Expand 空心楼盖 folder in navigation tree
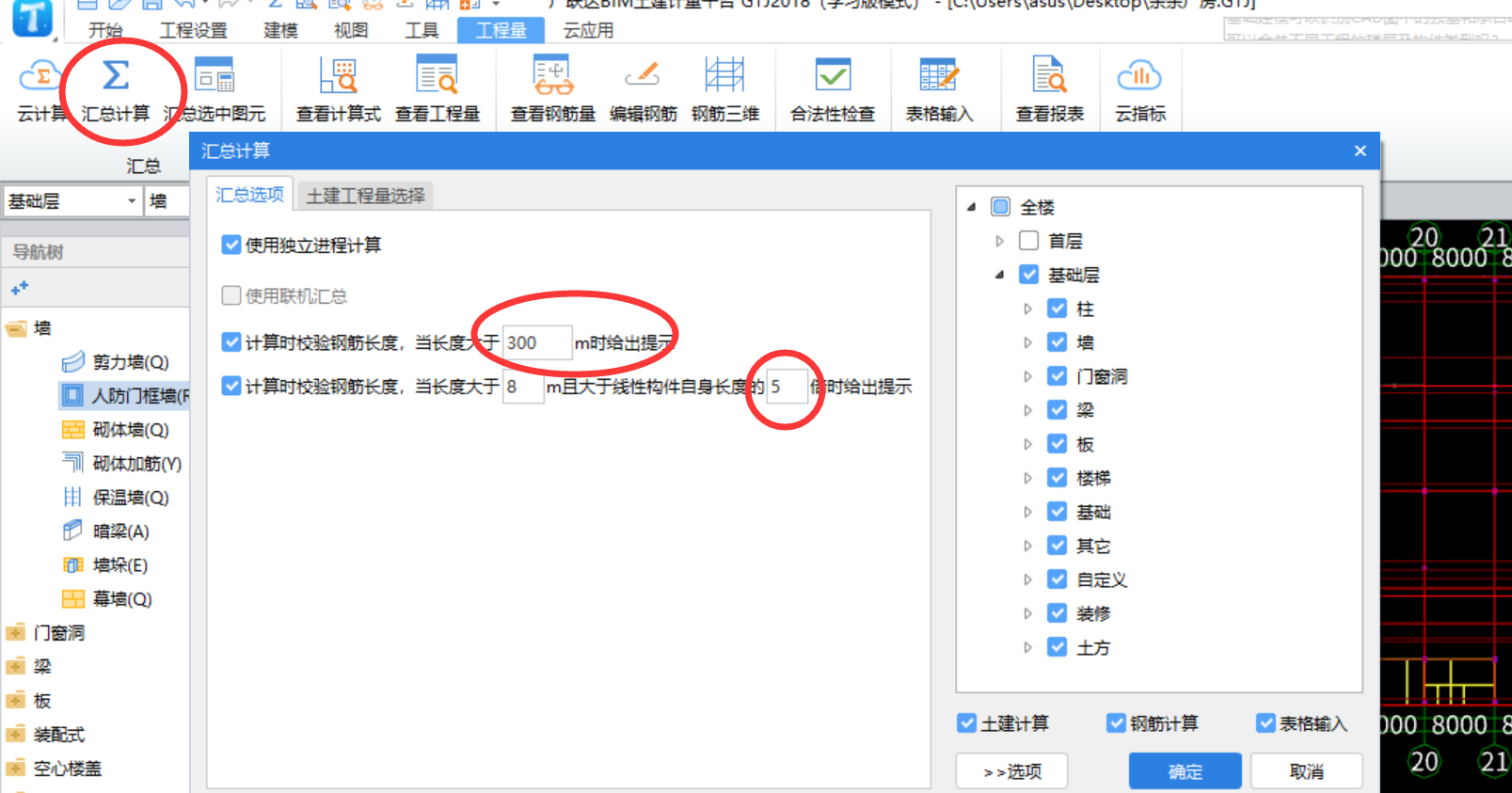Image resolution: width=1512 pixels, height=793 pixels. [x=15, y=769]
